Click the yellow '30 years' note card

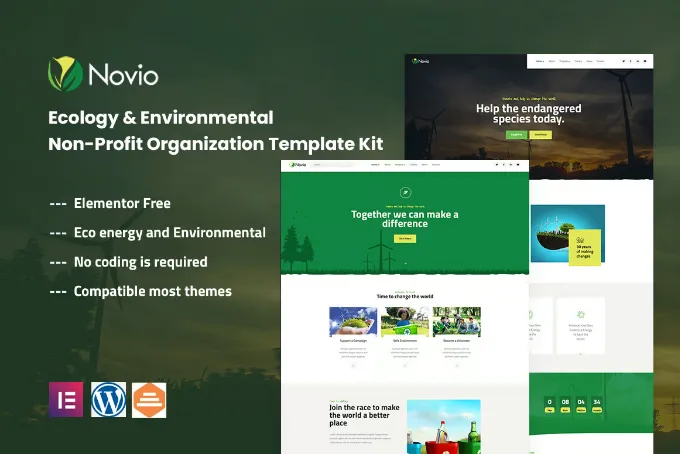[x=583, y=252]
